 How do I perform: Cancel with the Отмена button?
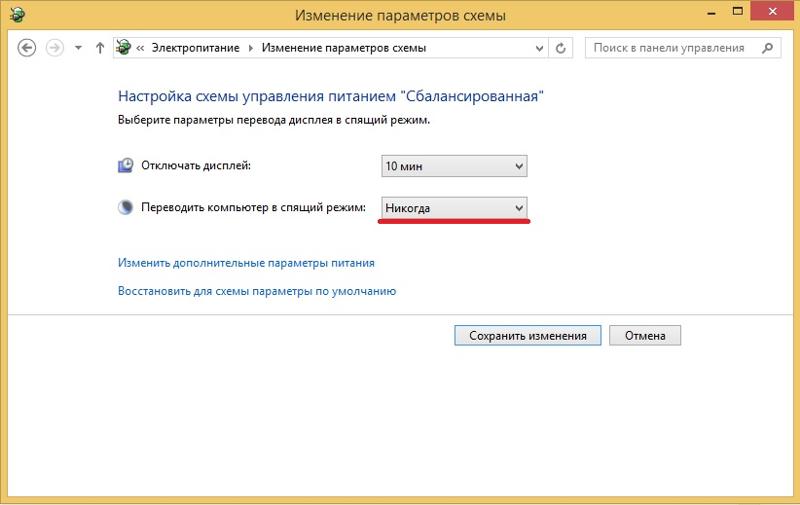click(x=645, y=336)
